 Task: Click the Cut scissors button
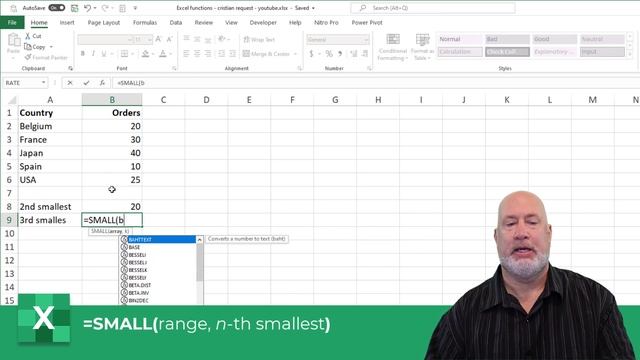point(33,36)
